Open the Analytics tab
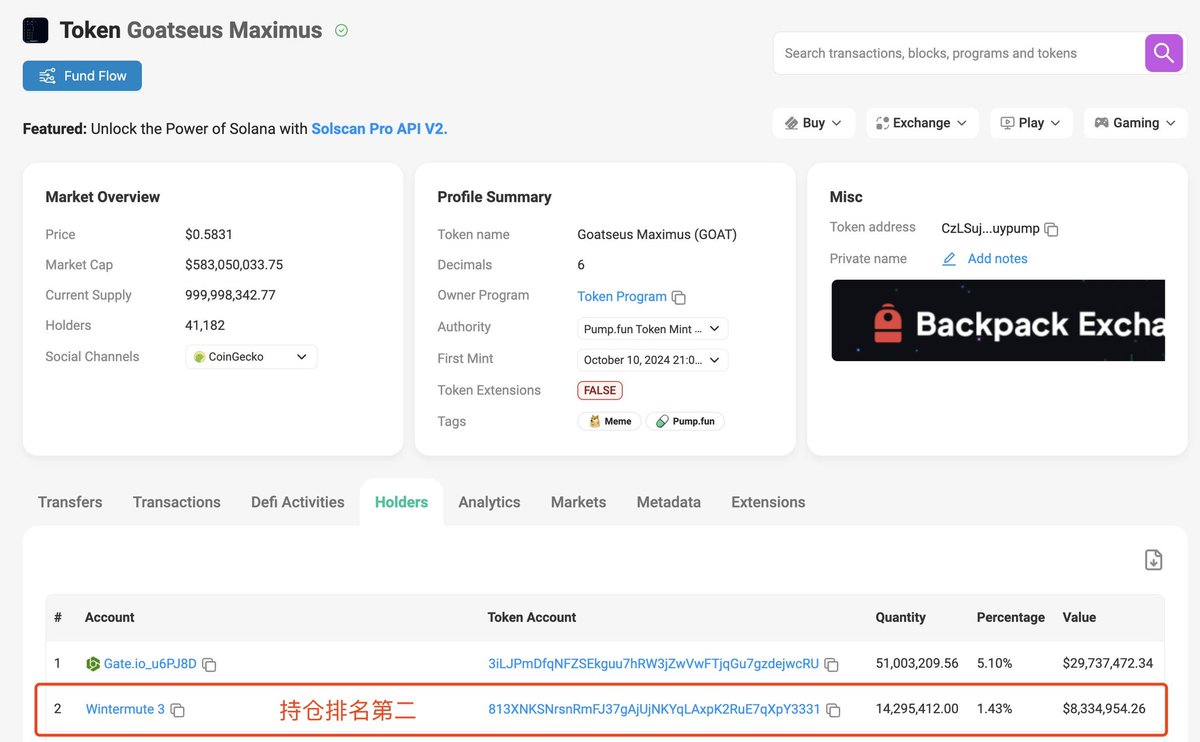Viewport: 1200px width, 742px height. click(489, 502)
